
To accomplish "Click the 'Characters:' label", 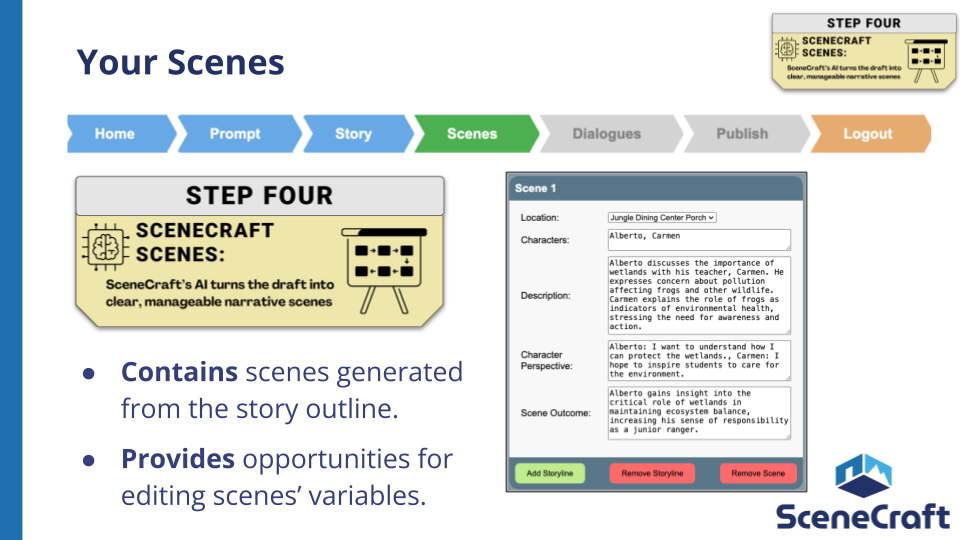I will pyautogui.click(x=545, y=240).
